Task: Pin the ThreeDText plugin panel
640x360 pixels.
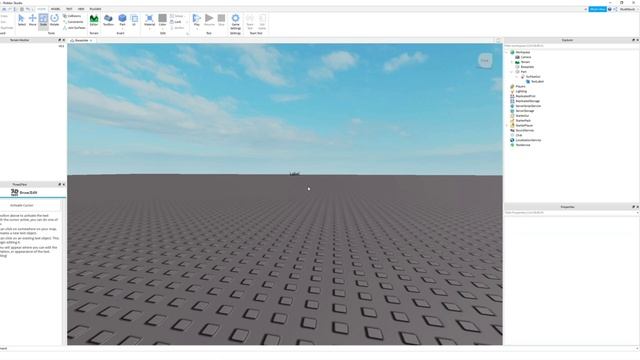Action: pos(60,184)
